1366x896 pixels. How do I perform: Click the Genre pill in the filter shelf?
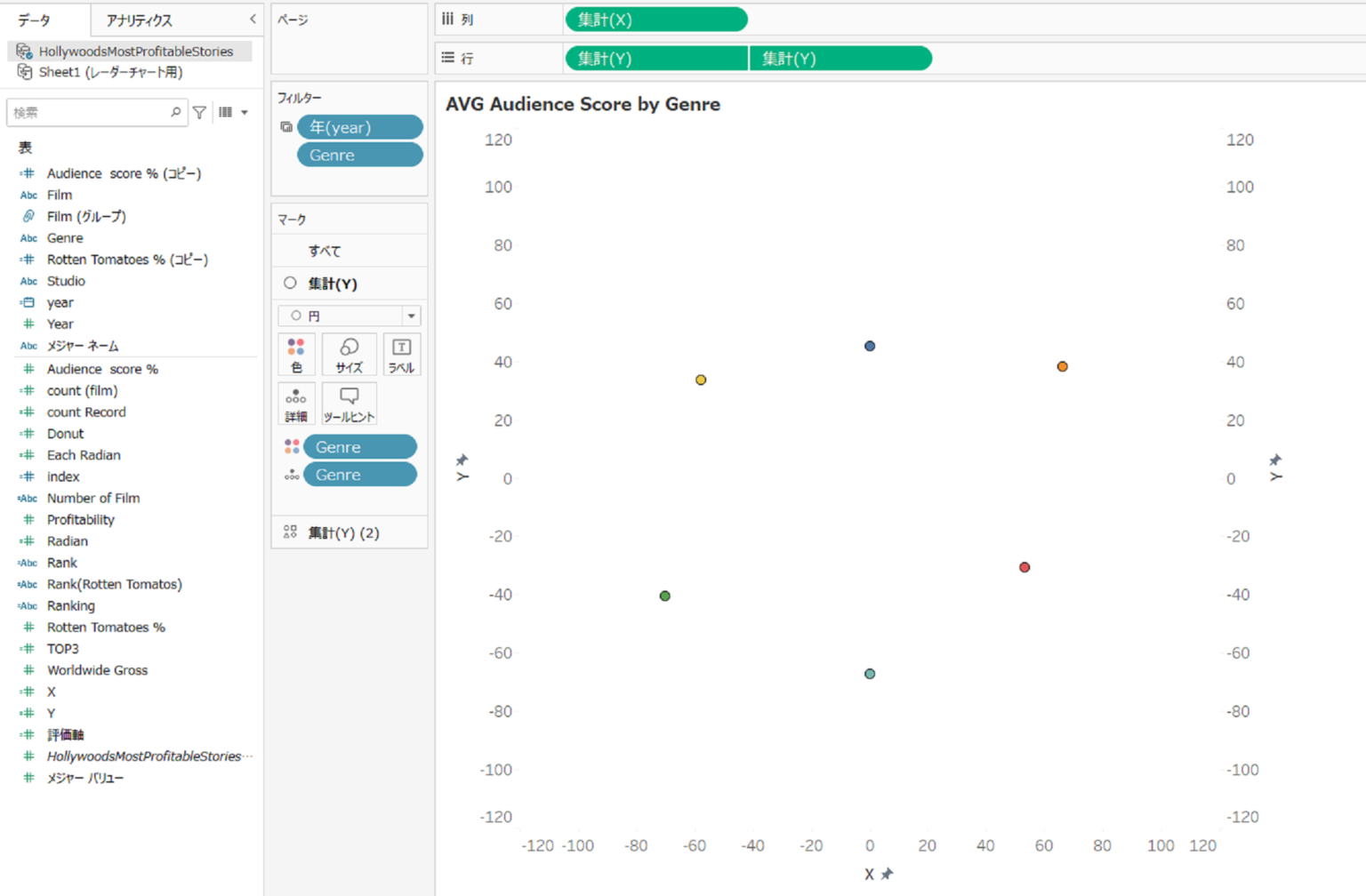click(x=359, y=154)
